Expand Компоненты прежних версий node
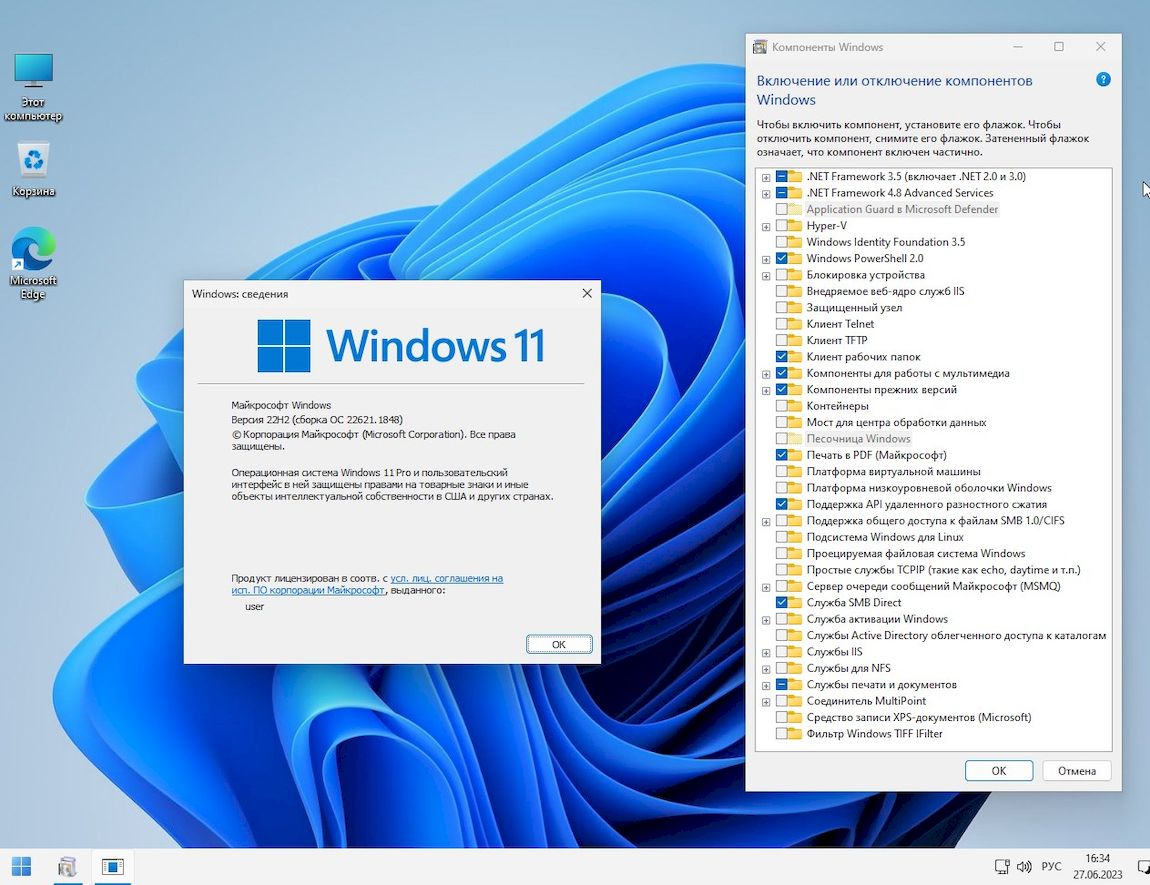 pos(766,390)
